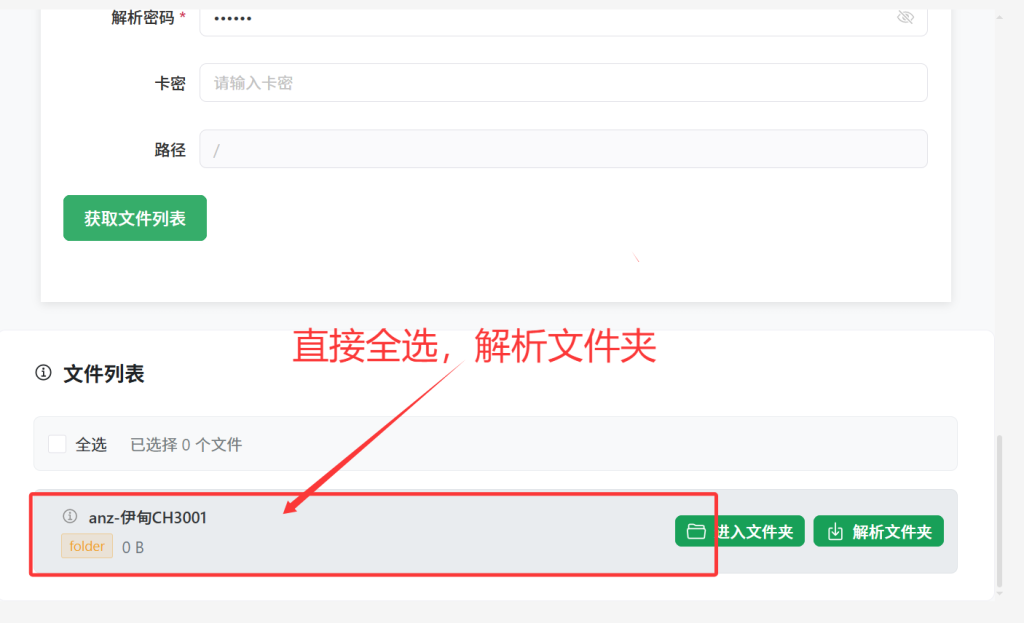Click download icon in 解析文件夹 button
The height and width of the screenshot is (623, 1024).
tap(835, 532)
